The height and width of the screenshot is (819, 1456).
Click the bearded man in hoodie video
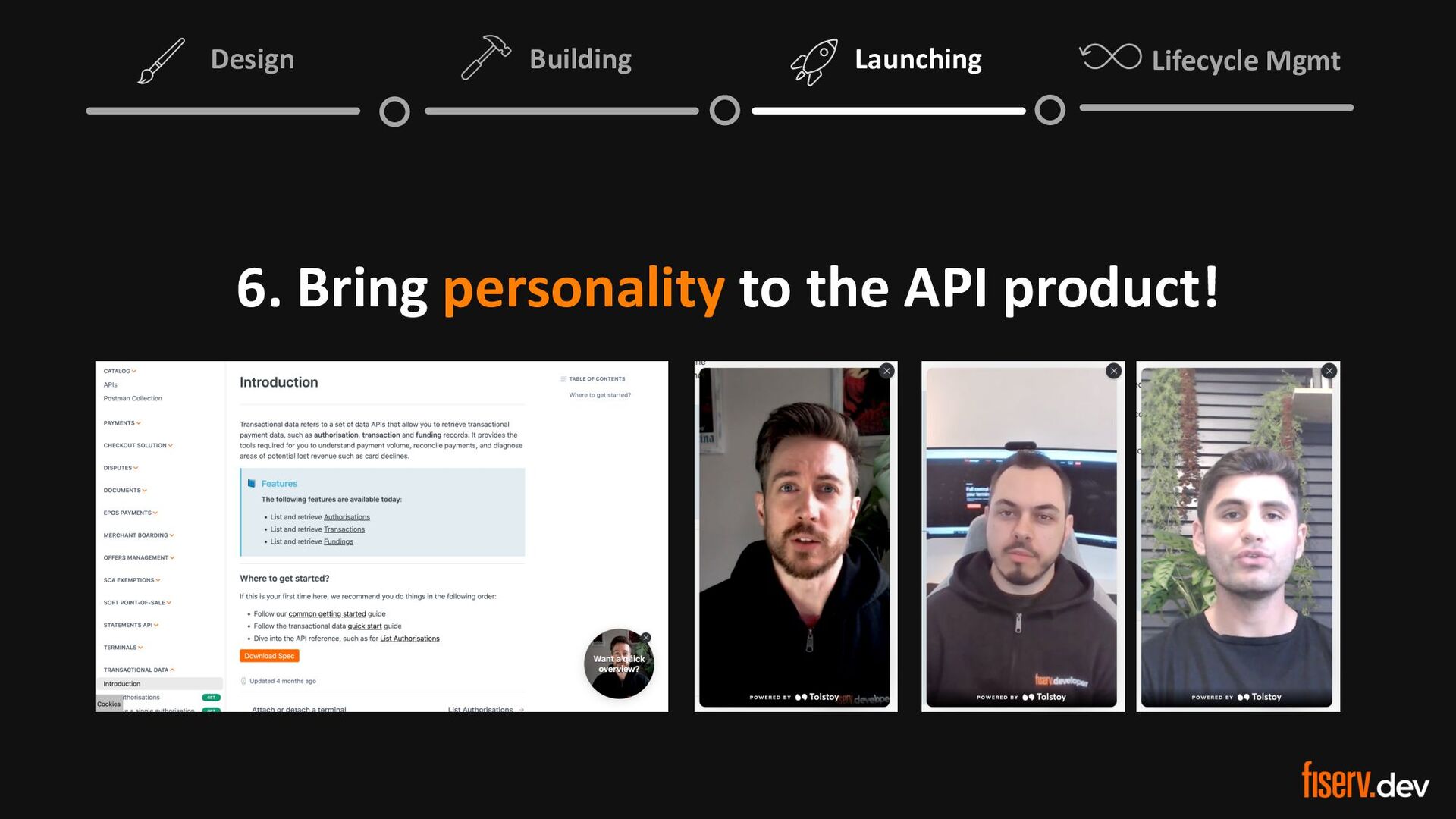[x=794, y=537]
